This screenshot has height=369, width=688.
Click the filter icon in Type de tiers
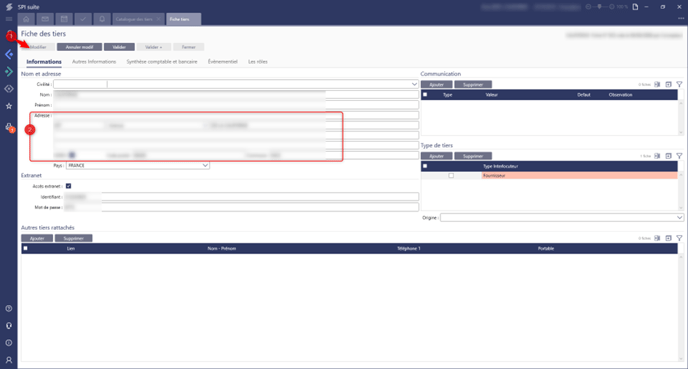point(679,156)
